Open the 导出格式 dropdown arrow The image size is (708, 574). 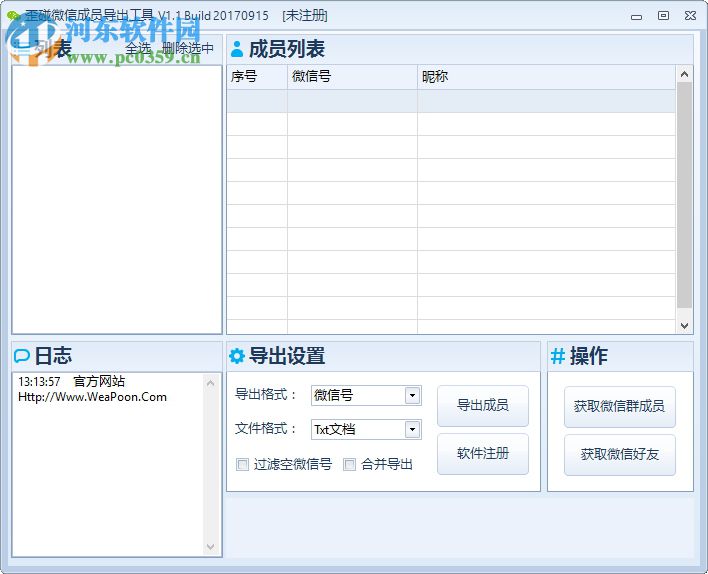pos(412,396)
